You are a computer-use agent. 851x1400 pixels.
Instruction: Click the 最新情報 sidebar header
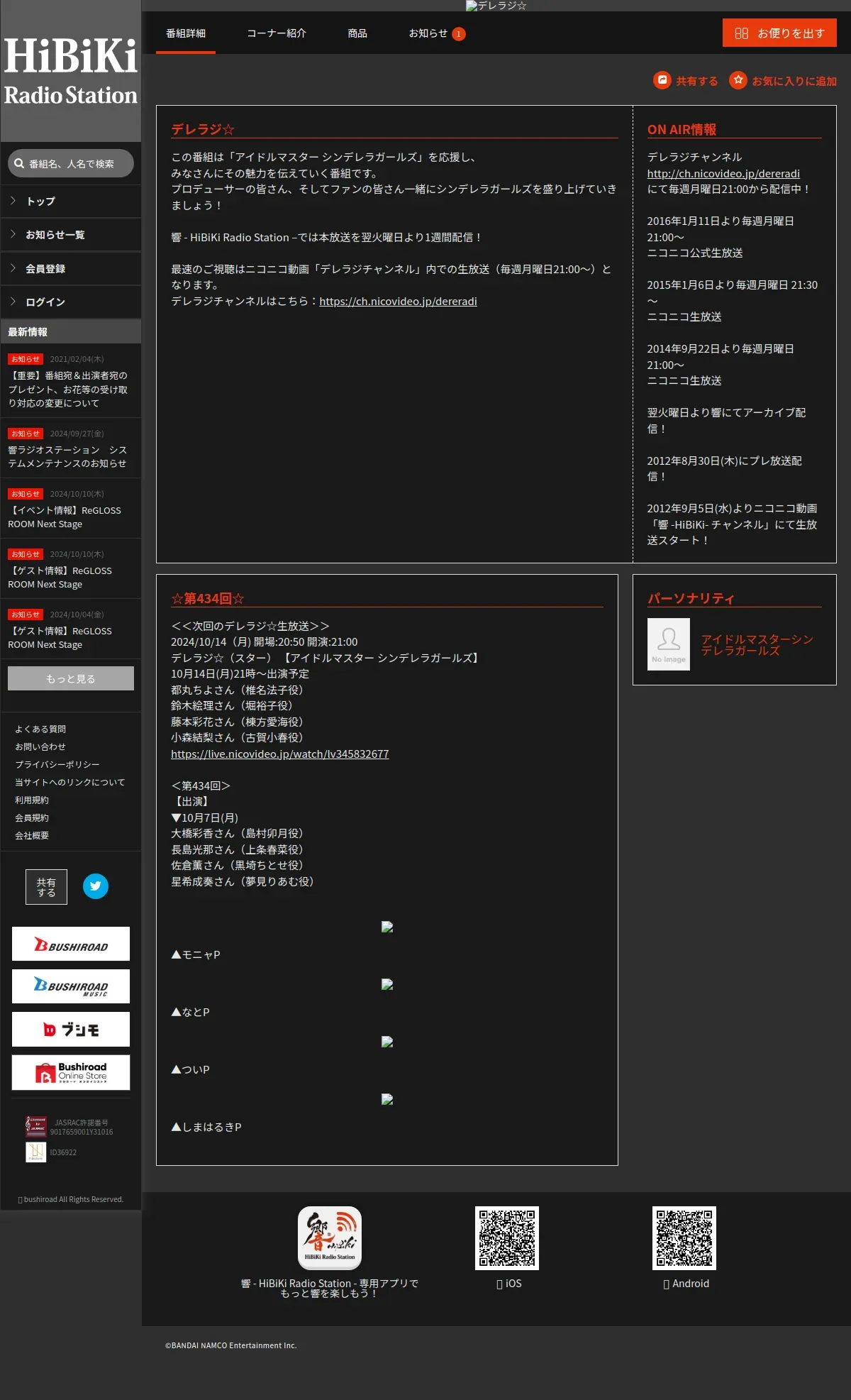(71, 331)
